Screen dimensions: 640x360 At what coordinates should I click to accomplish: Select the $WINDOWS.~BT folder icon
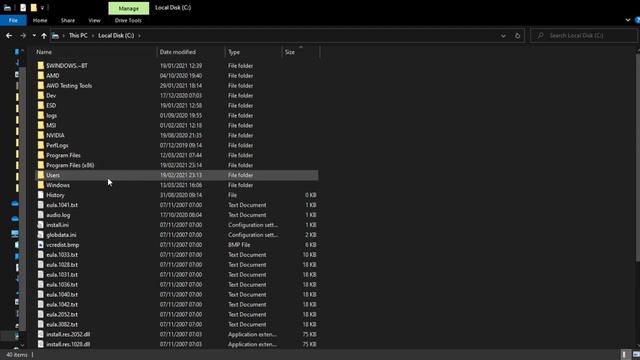pos(40,66)
